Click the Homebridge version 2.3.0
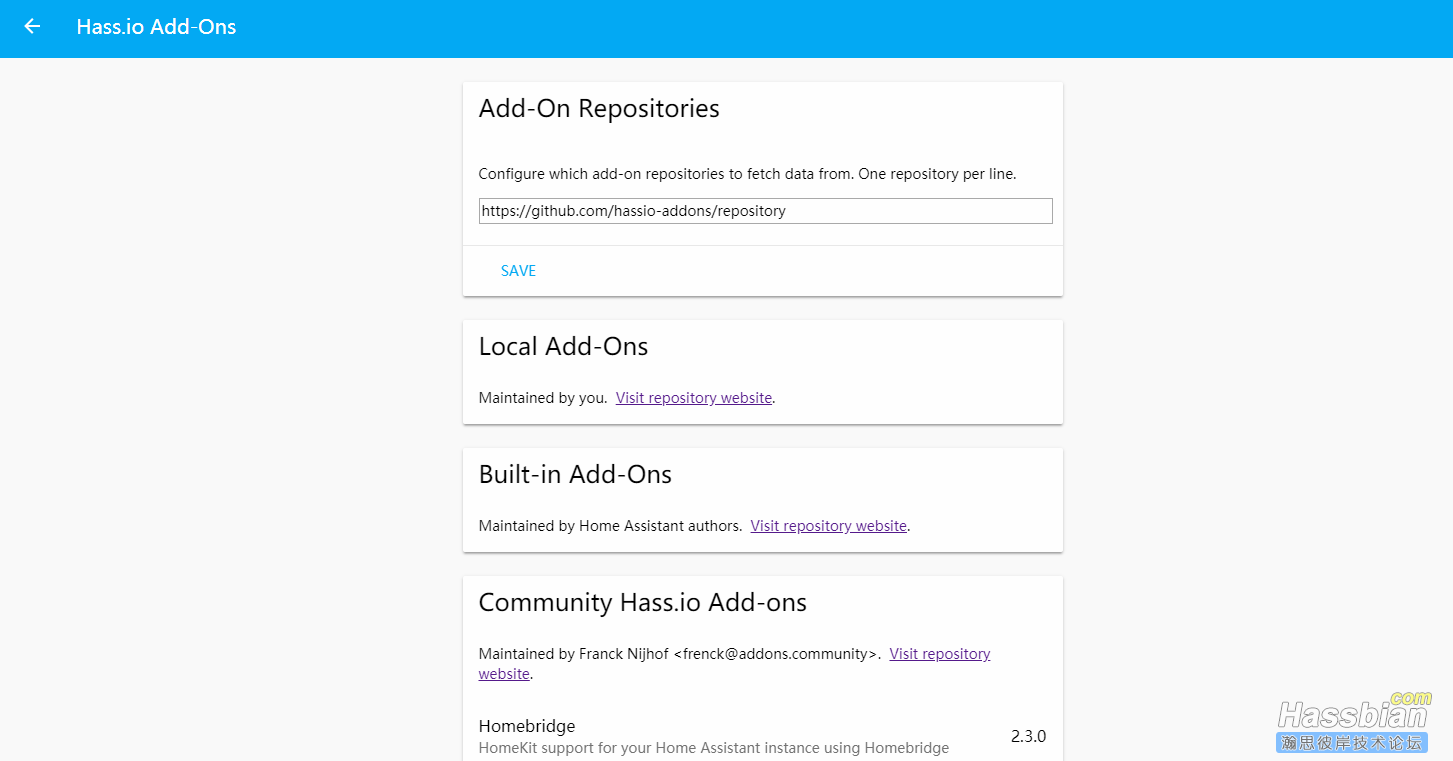This screenshot has width=1453, height=761. 1028,736
